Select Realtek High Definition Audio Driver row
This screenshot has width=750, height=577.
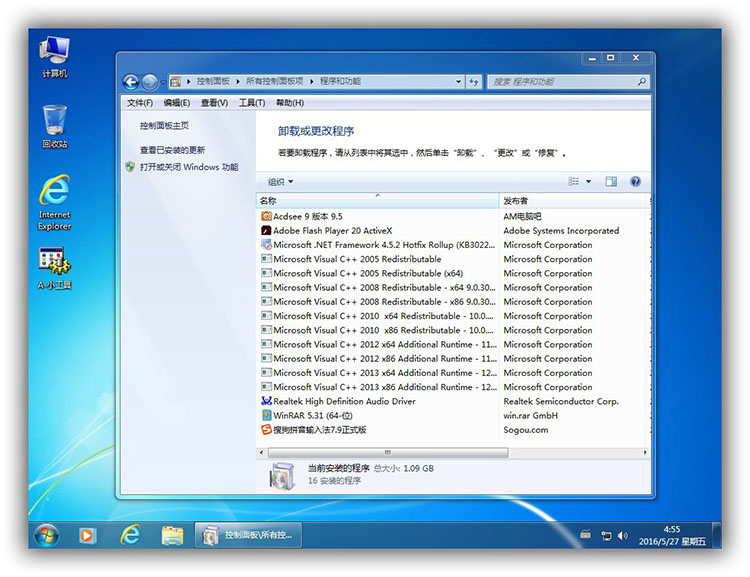point(338,401)
